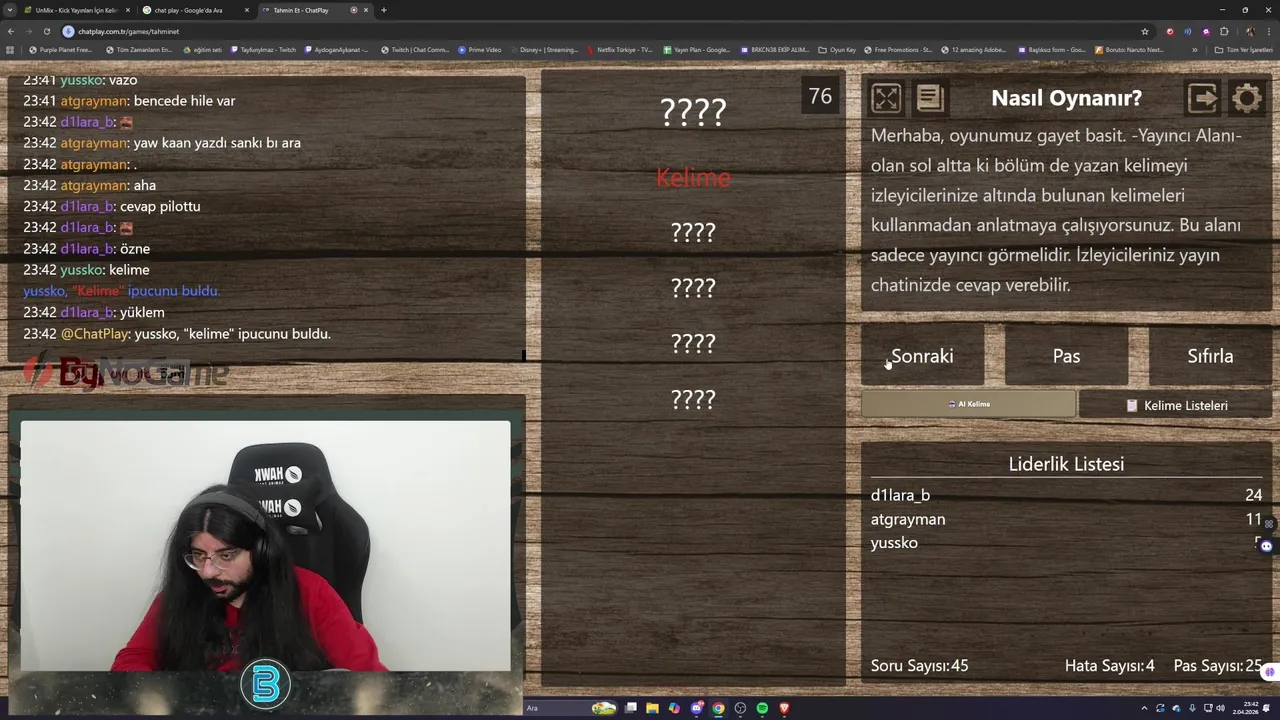Click atgrayman in leaderboard

click(x=908, y=519)
